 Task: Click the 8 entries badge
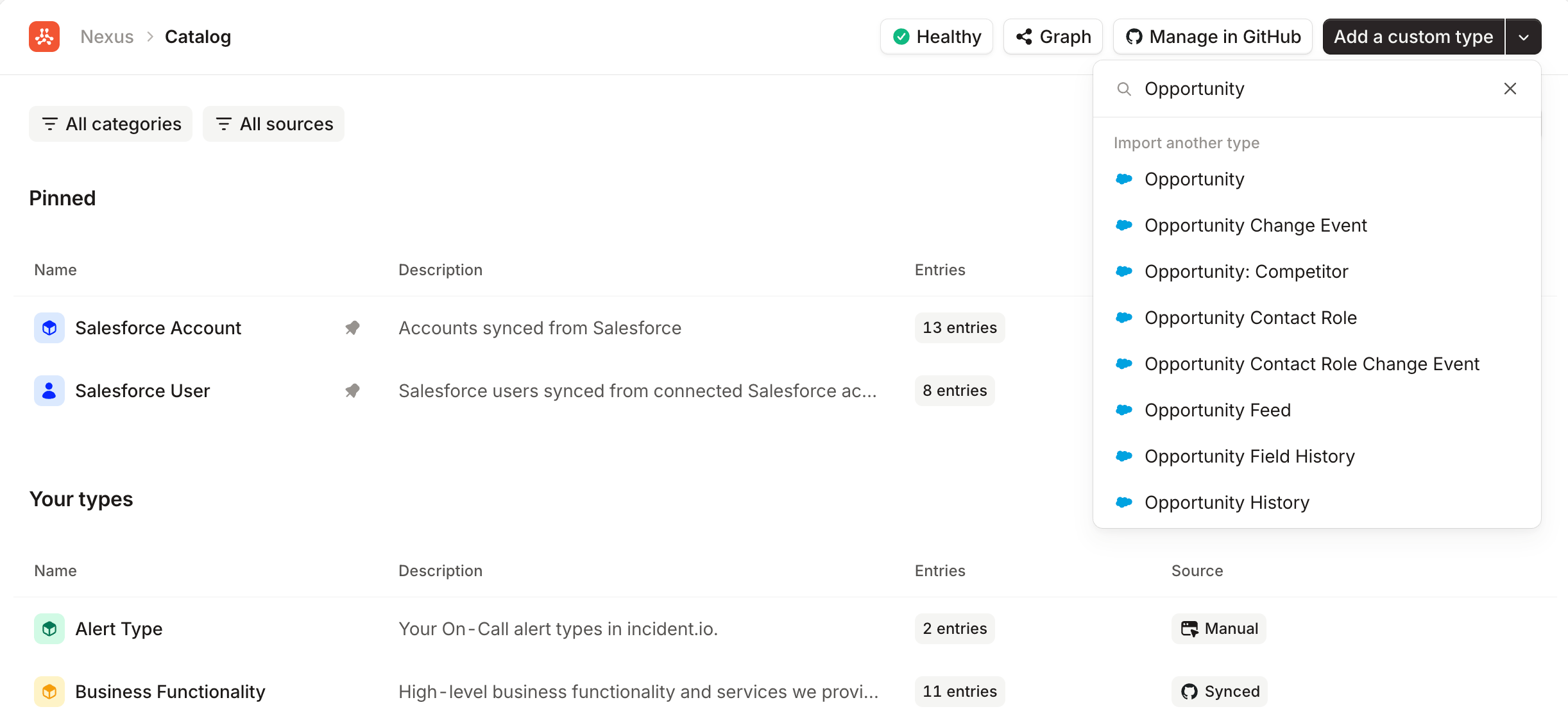pos(955,391)
